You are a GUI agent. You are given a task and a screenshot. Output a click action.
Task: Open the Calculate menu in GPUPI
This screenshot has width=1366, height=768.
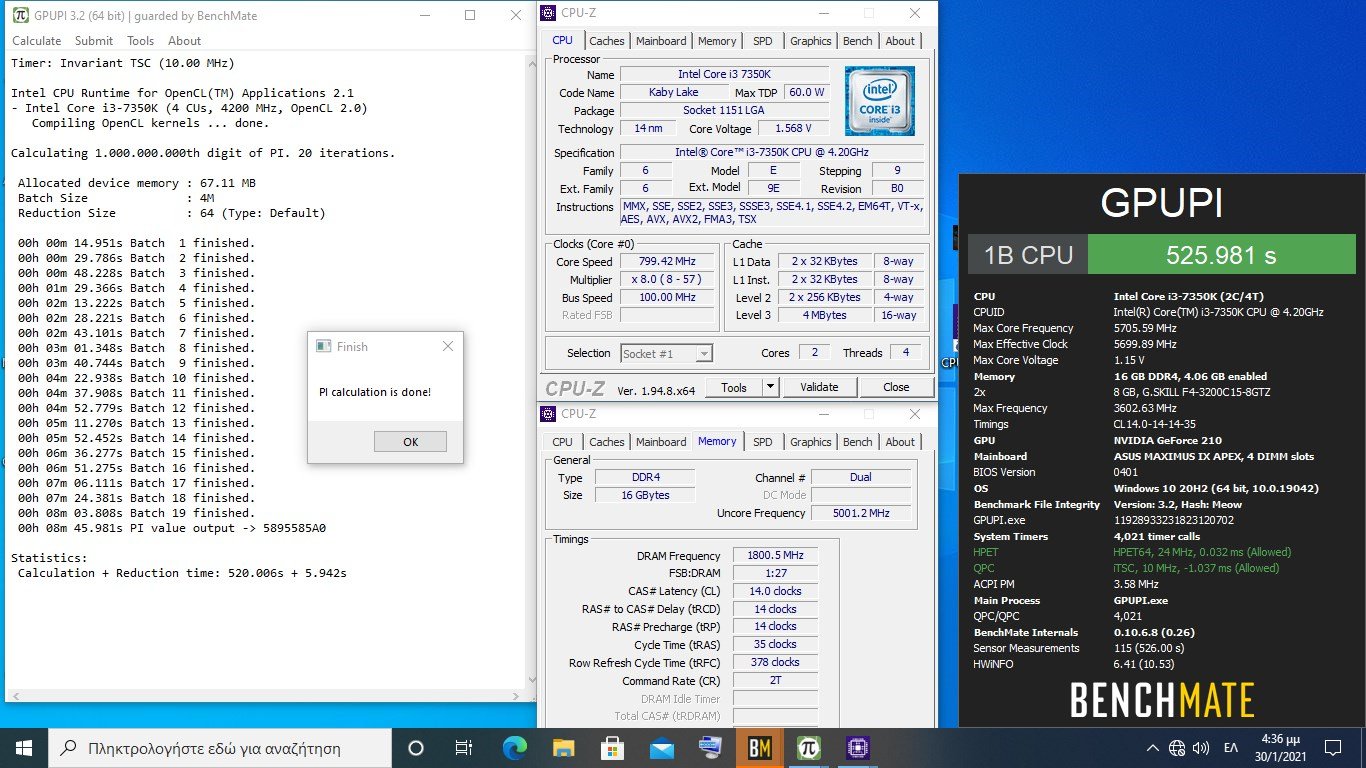point(36,41)
